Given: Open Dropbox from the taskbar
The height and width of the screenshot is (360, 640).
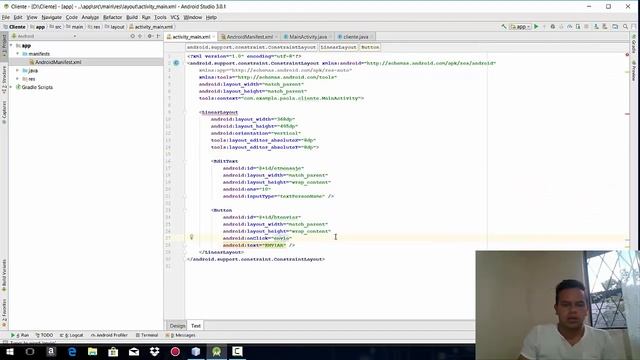Looking at the screenshot, I should click(x=155, y=351).
